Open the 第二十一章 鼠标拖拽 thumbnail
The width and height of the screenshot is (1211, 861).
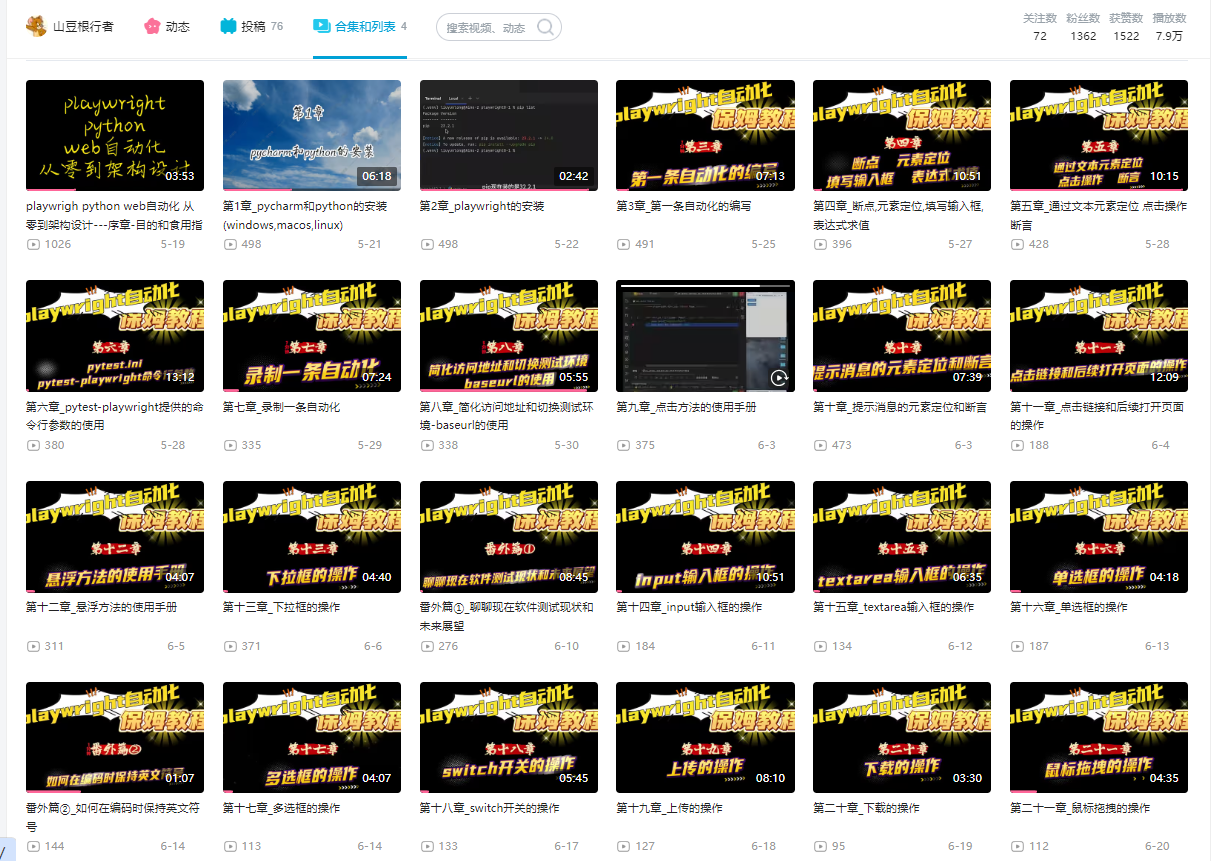pyautogui.click(x=1099, y=738)
